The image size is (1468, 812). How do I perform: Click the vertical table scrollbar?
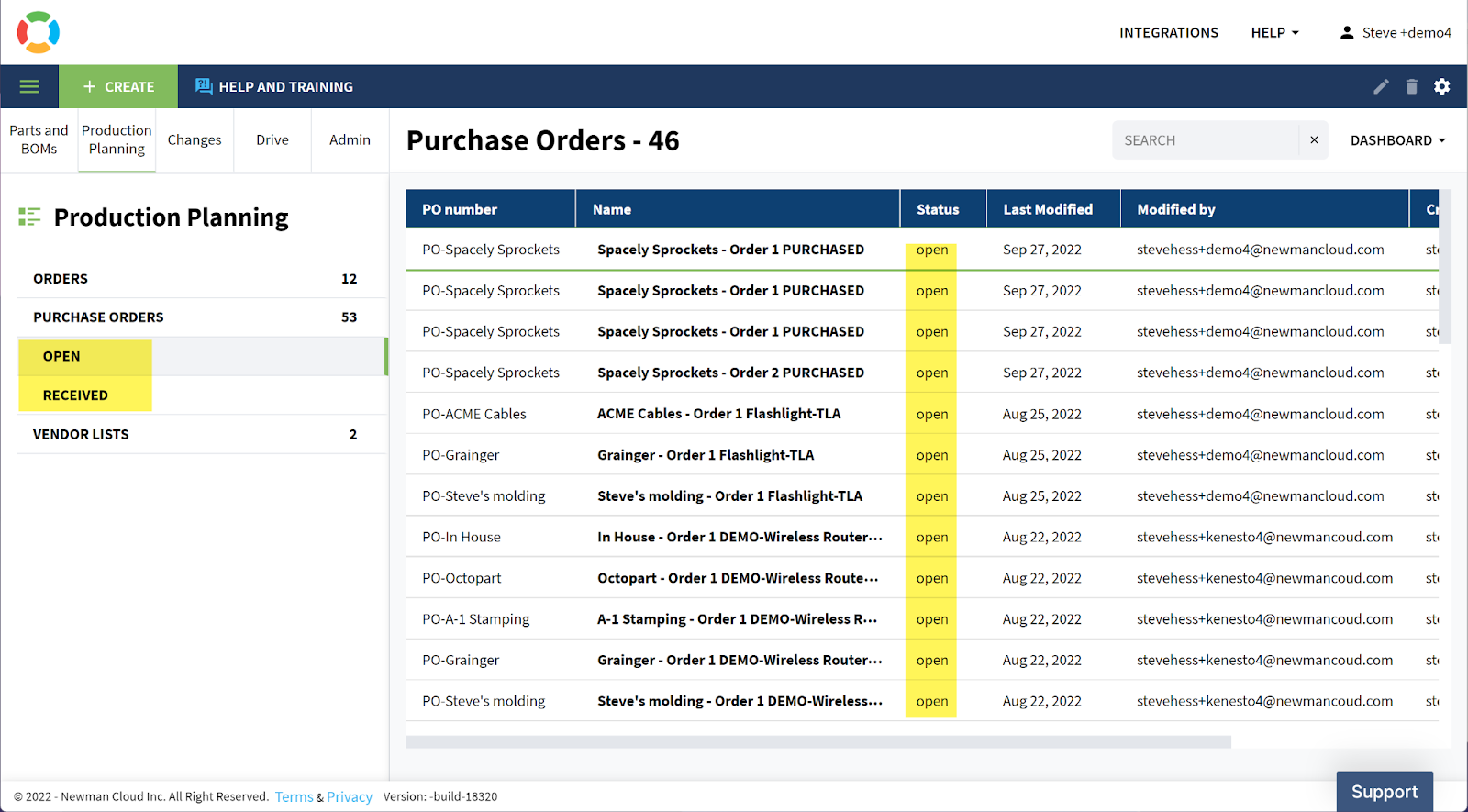(1445, 266)
